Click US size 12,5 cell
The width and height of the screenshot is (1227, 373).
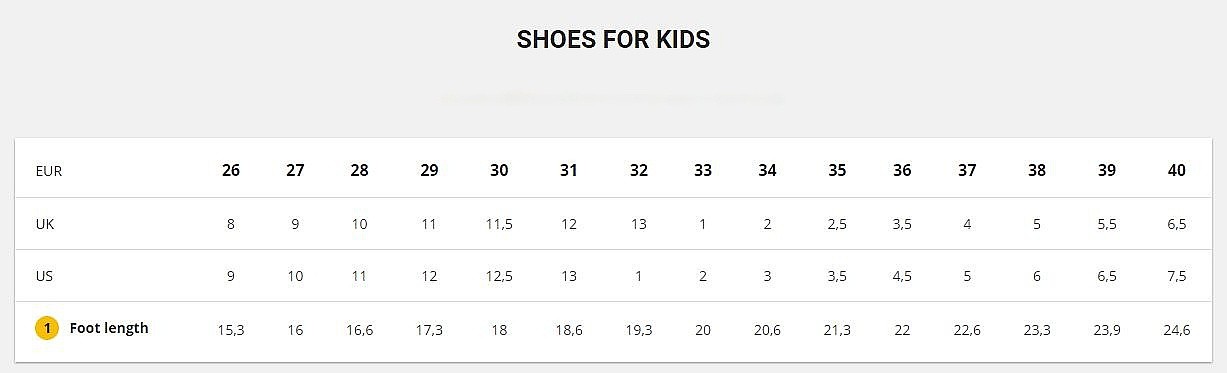pyautogui.click(x=499, y=276)
